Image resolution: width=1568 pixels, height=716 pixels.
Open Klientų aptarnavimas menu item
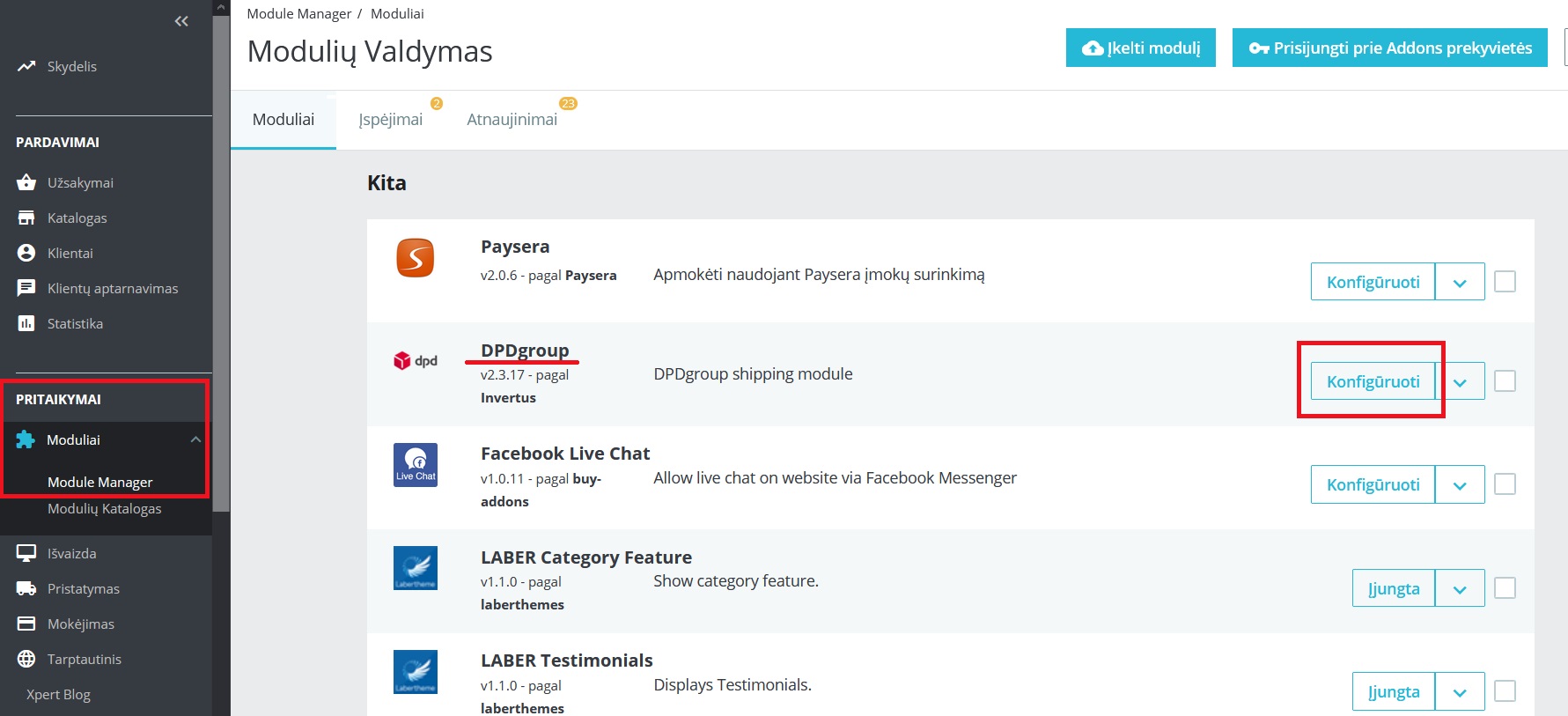113,288
